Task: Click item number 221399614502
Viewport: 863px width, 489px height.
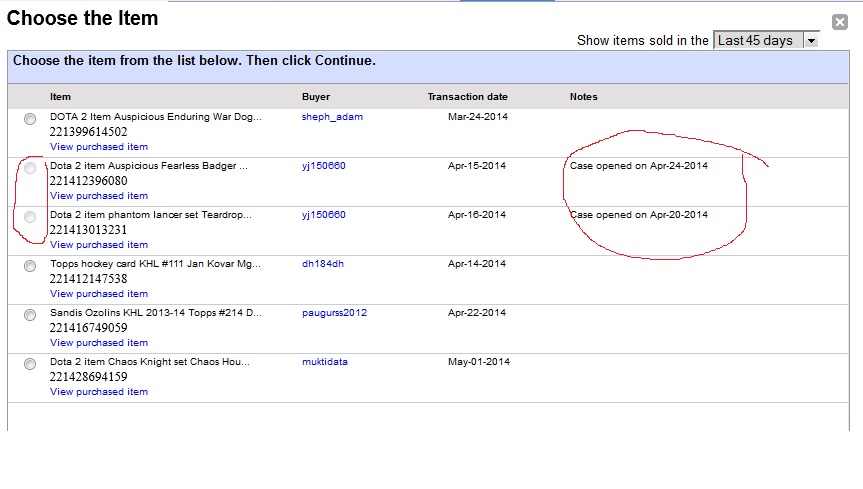Action: point(89,132)
